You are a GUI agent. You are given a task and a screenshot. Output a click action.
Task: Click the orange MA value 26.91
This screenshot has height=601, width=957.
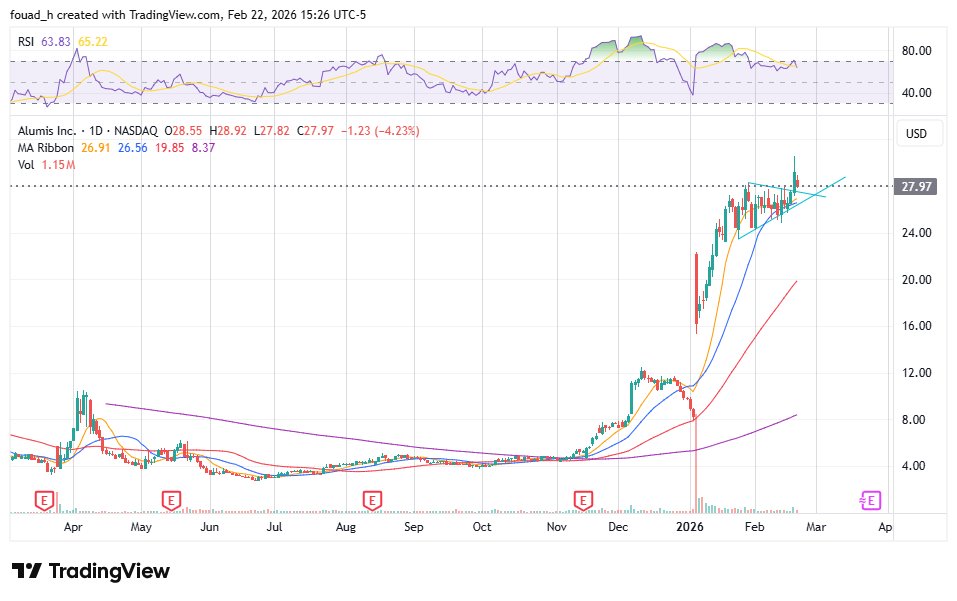92,147
